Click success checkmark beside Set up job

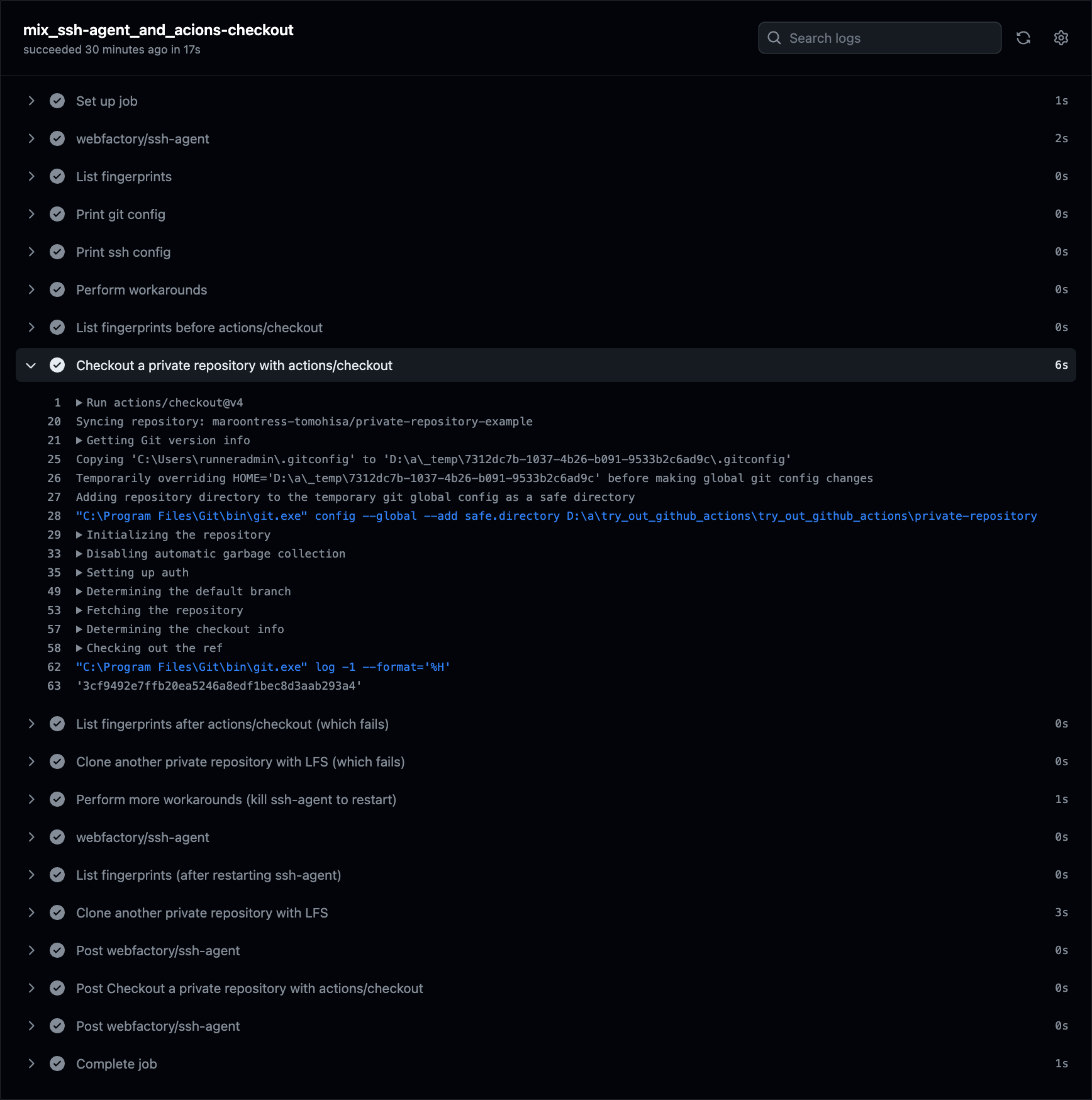click(57, 101)
